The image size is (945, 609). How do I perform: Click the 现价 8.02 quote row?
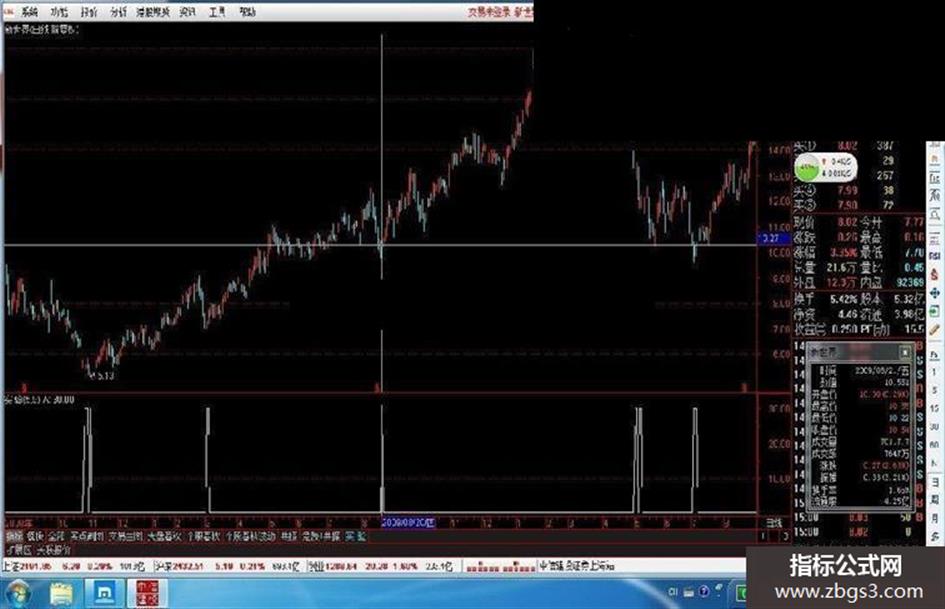pos(828,222)
